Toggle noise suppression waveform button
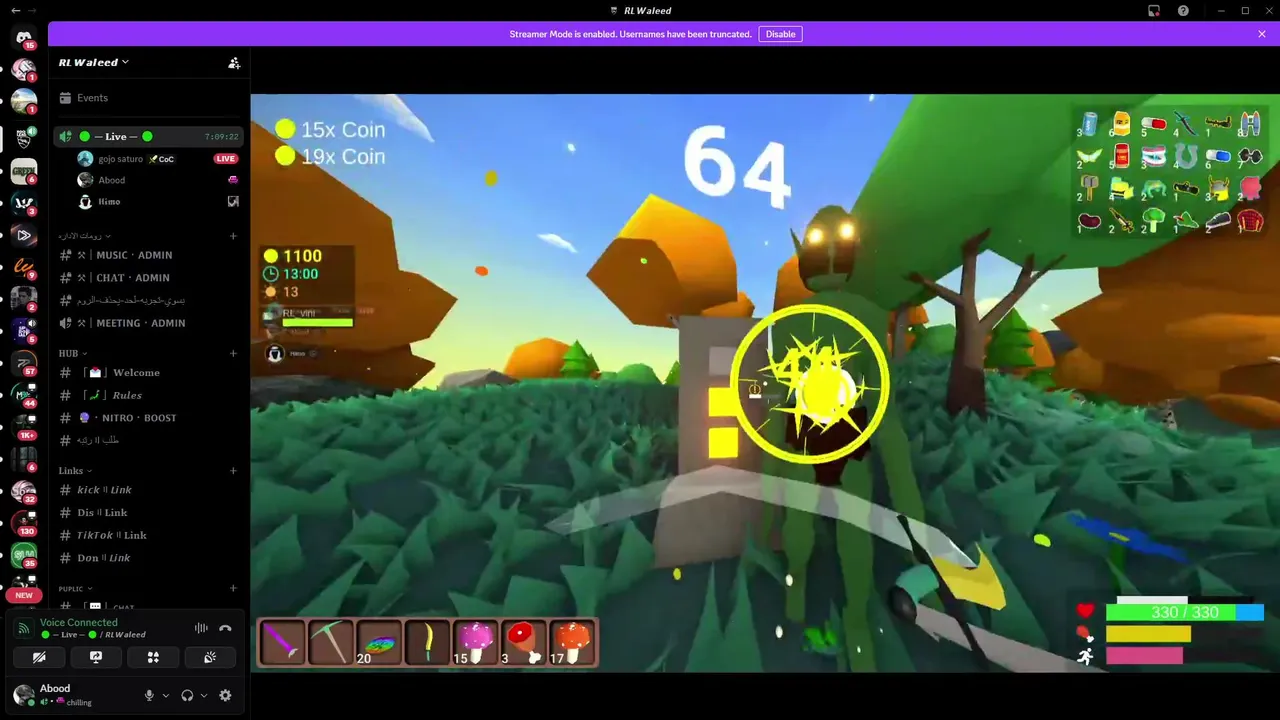The image size is (1280, 720). (201, 628)
